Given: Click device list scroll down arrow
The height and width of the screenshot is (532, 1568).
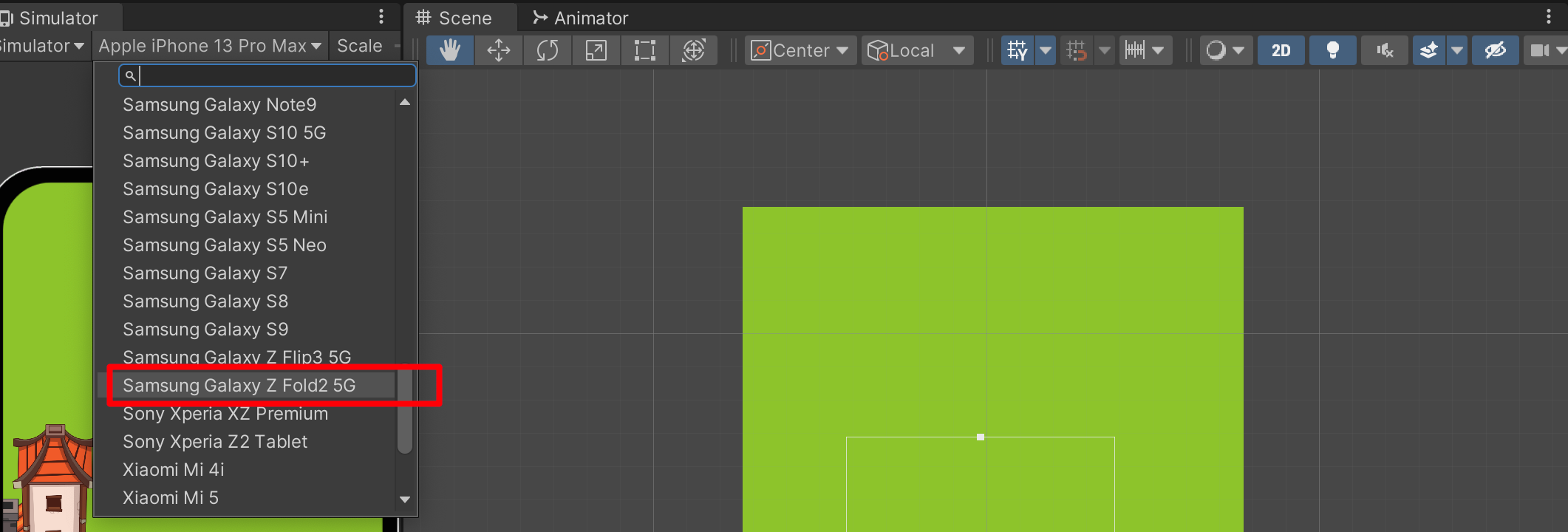Looking at the screenshot, I should pyautogui.click(x=405, y=499).
